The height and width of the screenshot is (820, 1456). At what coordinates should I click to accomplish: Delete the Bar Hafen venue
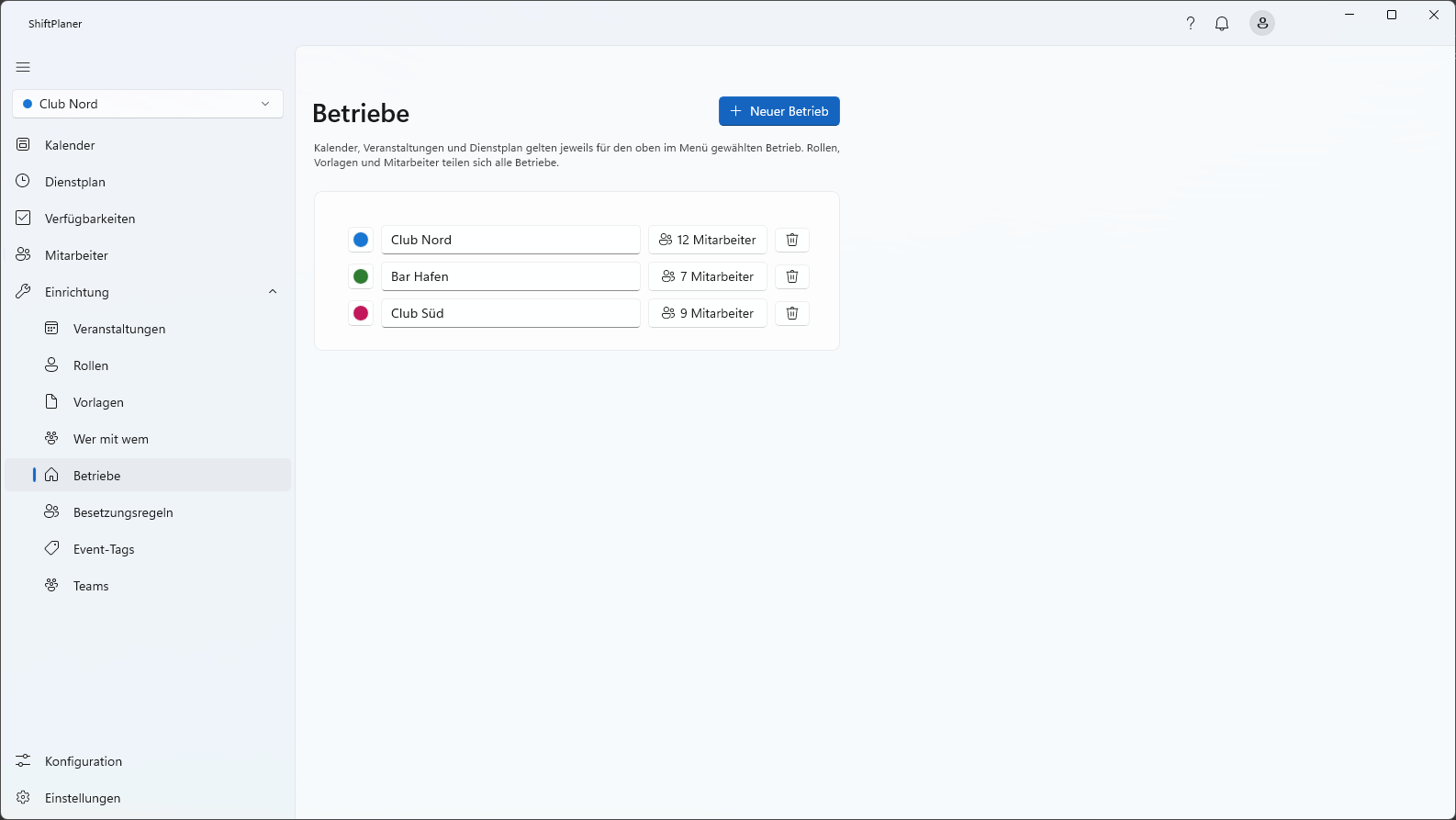pos(792,276)
